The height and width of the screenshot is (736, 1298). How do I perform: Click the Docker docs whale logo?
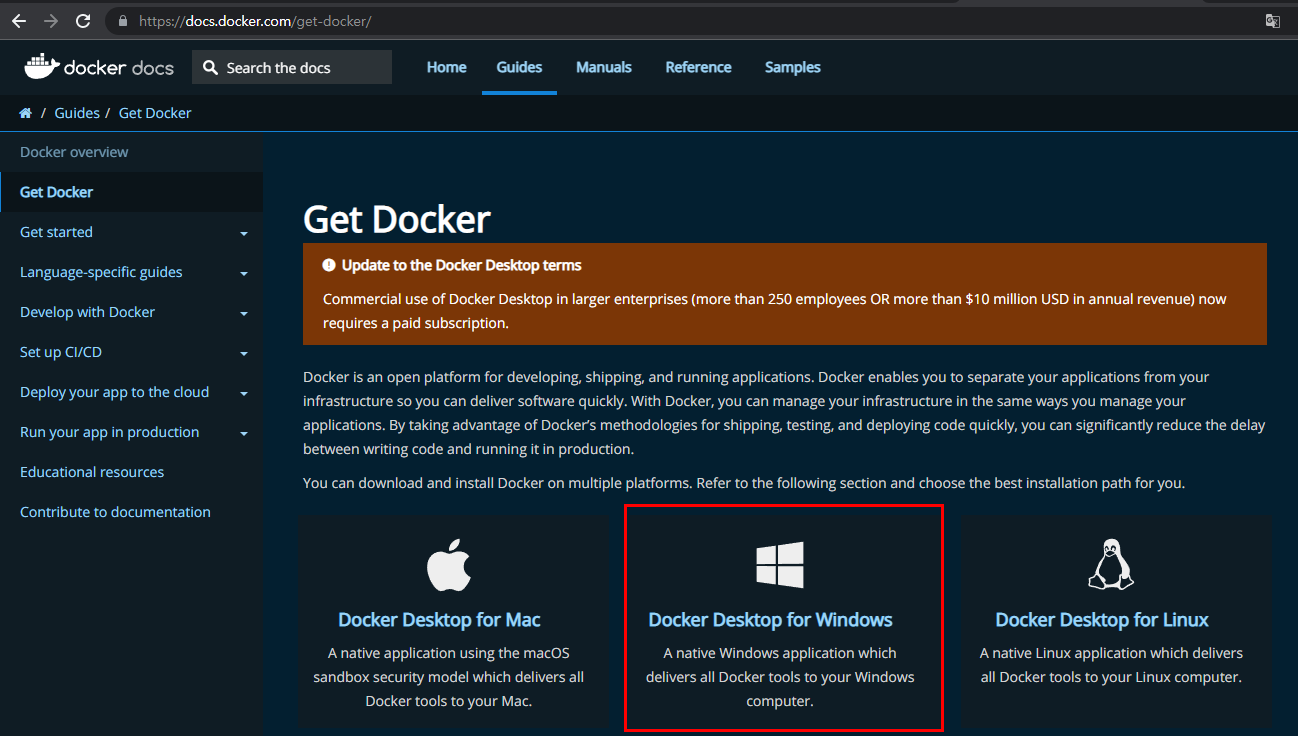[41, 67]
